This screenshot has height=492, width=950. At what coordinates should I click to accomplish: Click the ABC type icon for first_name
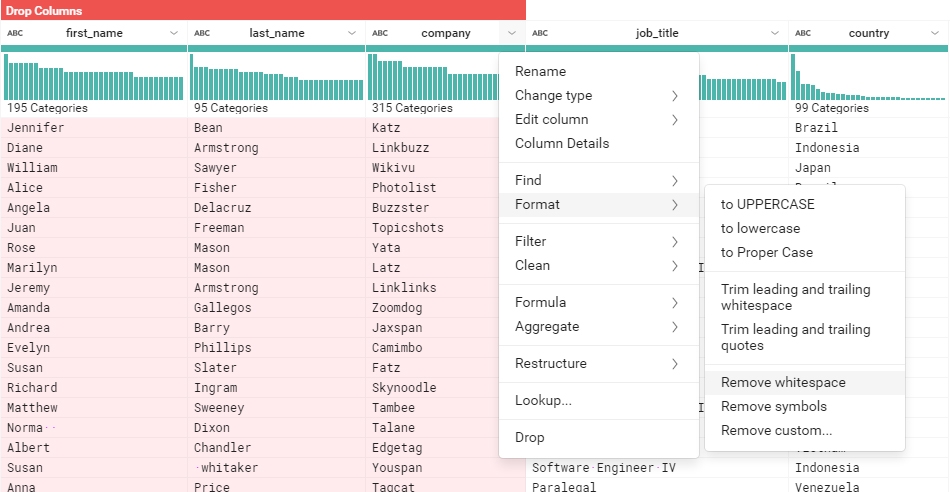pos(15,33)
